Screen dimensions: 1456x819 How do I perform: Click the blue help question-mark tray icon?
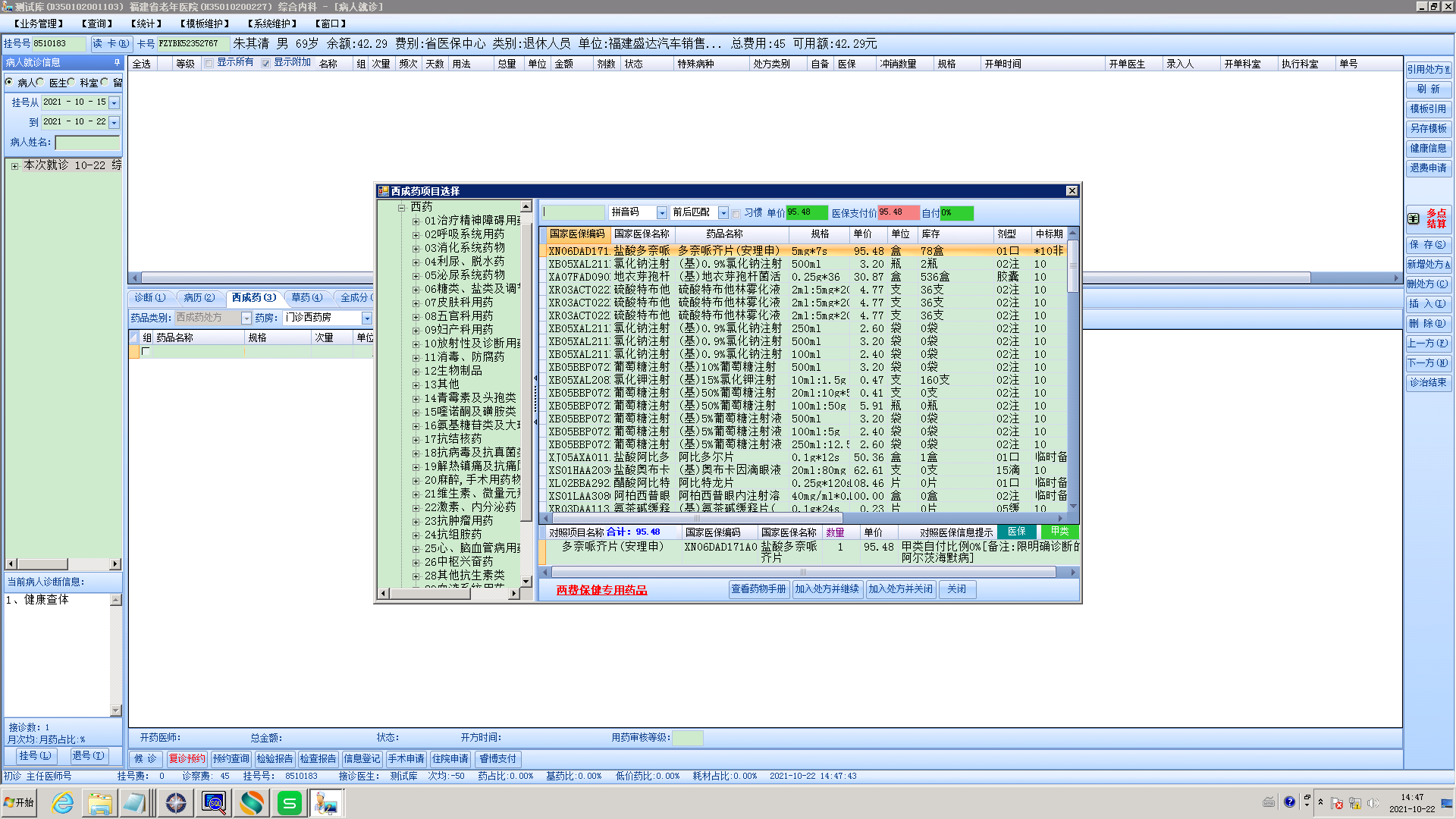(x=1289, y=802)
